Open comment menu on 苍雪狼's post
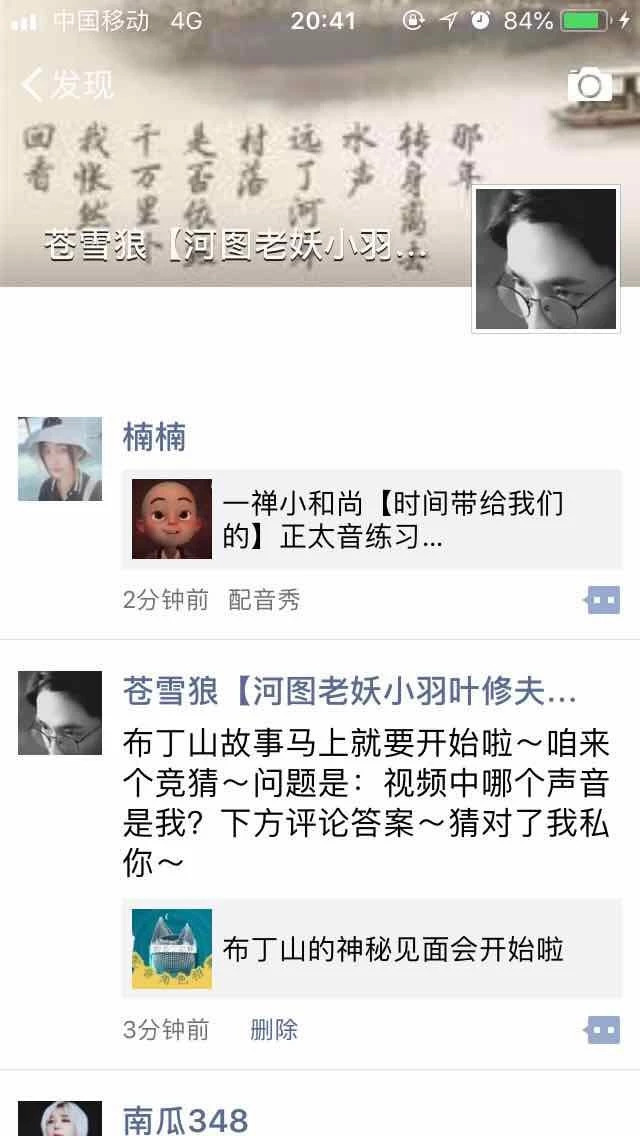 (x=603, y=1030)
